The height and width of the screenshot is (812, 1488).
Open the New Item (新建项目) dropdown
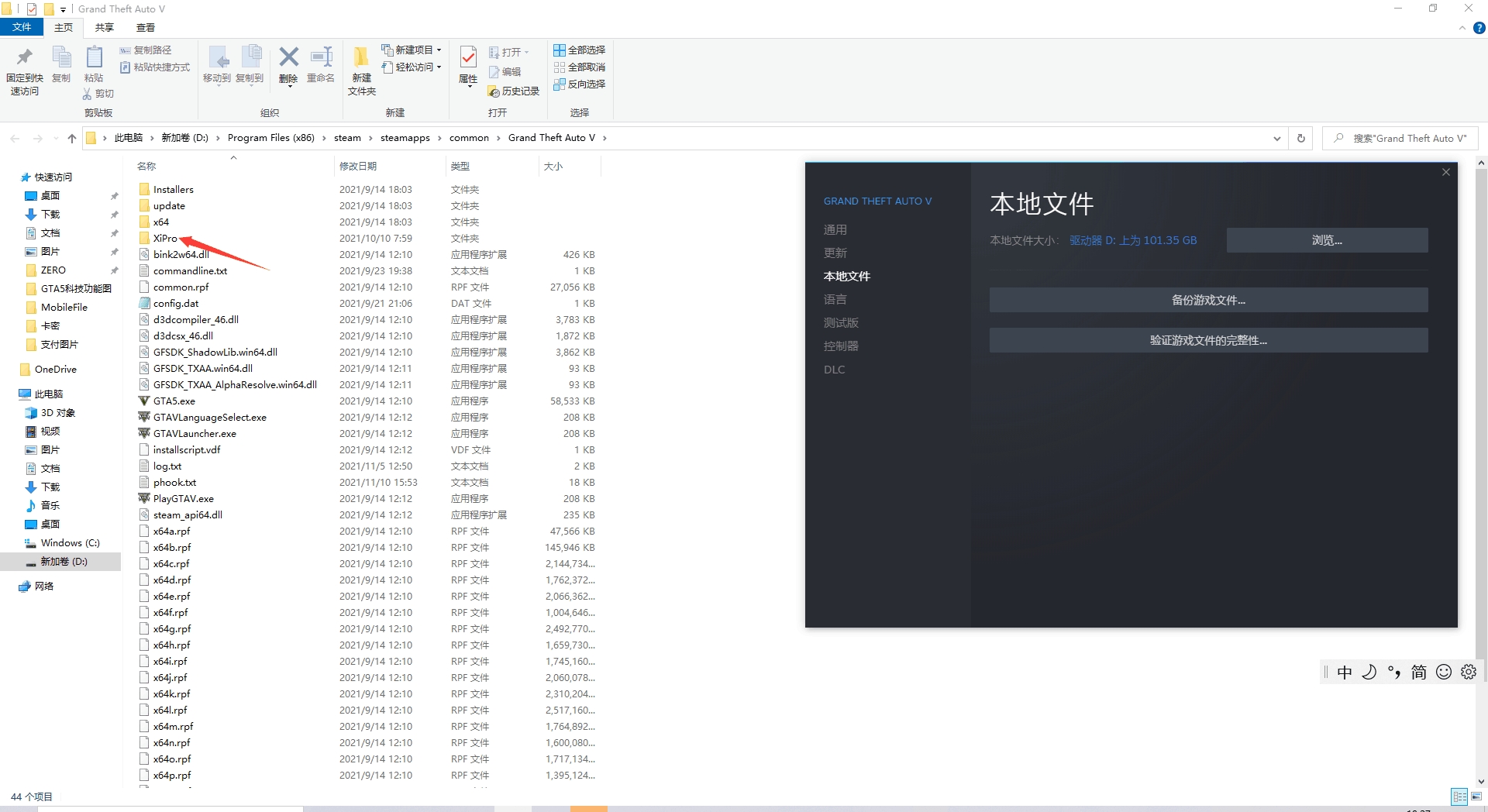(412, 50)
